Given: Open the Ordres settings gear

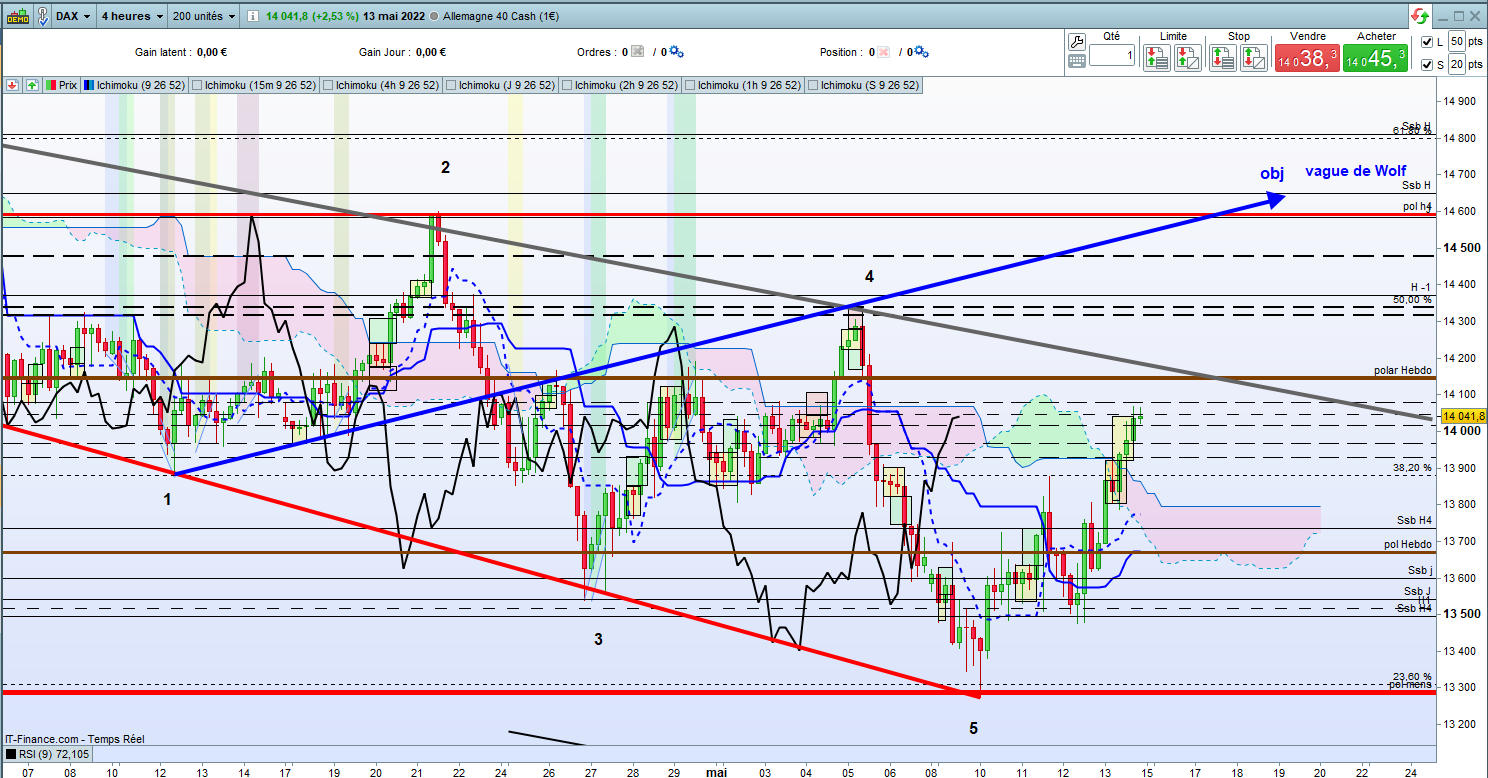Looking at the screenshot, I should pyautogui.click(x=677, y=52).
